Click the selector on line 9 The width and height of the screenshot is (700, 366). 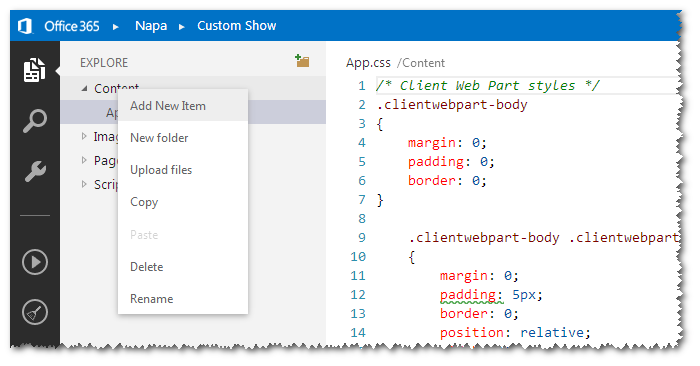544,238
